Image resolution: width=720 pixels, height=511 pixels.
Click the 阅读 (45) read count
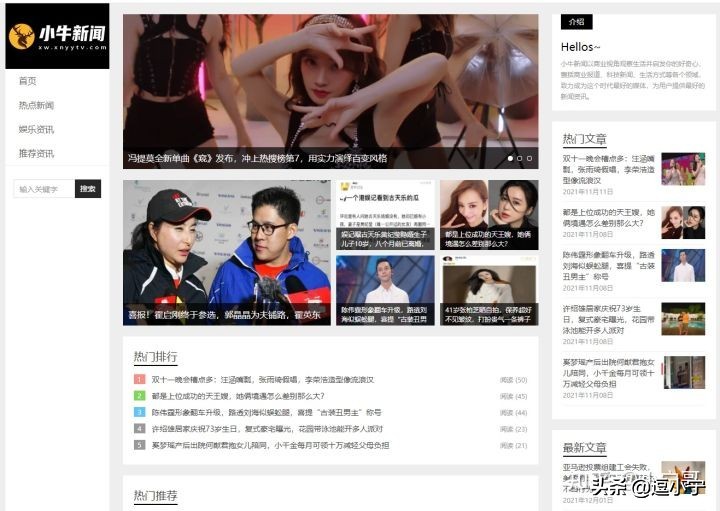513,396
